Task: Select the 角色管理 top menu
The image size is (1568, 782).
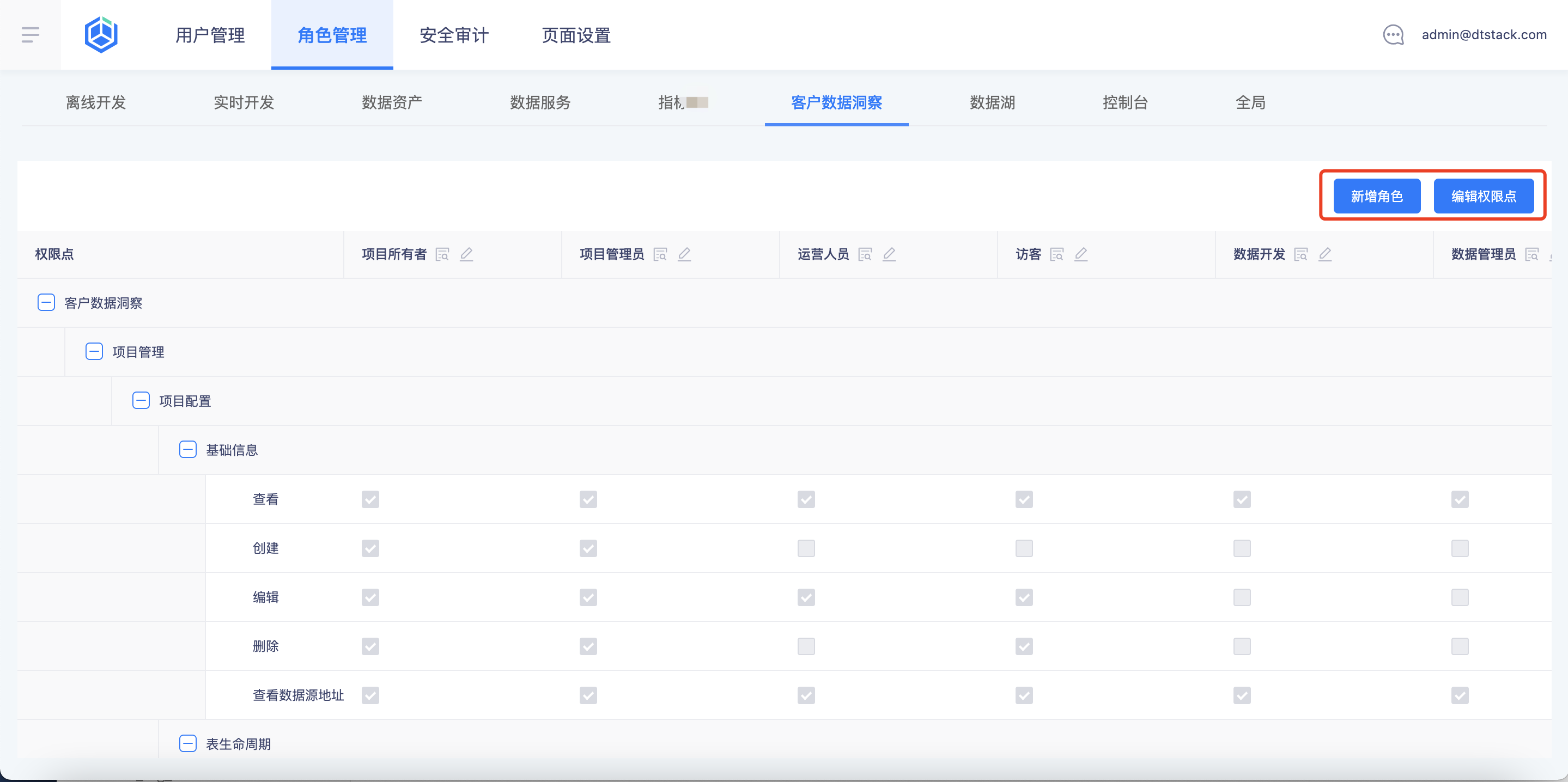Action: click(x=332, y=35)
